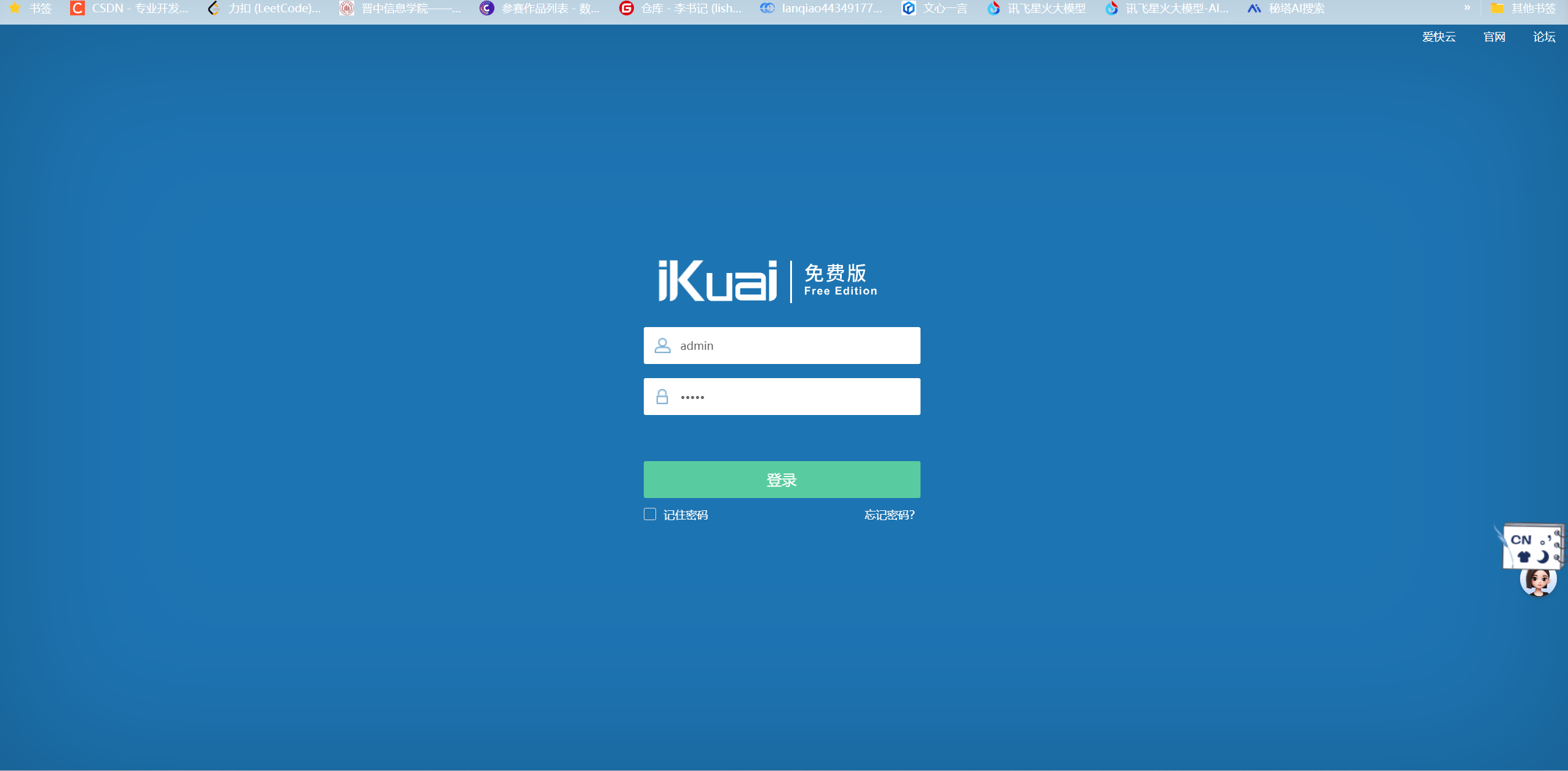Open the lanqiao44349177 bookmark
The height and width of the screenshot is (771, 1568).
click(x=821, y=9)
